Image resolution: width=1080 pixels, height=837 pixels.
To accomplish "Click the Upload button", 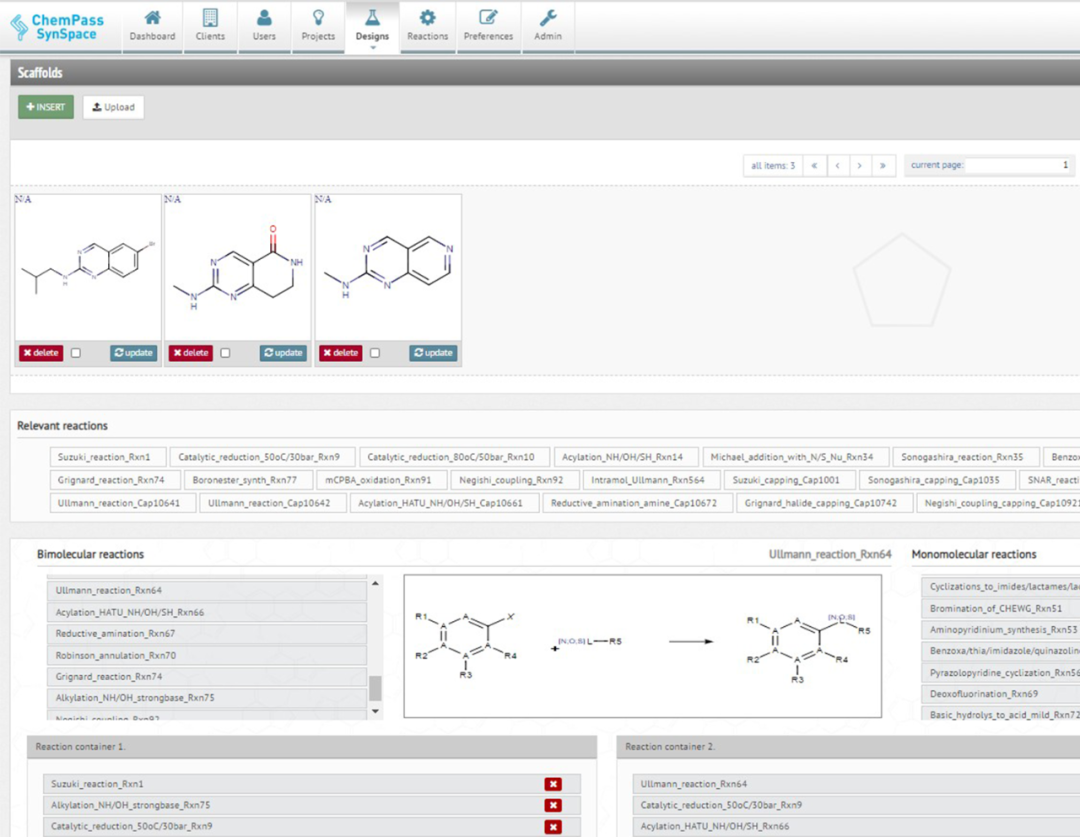I will (113, 107).
